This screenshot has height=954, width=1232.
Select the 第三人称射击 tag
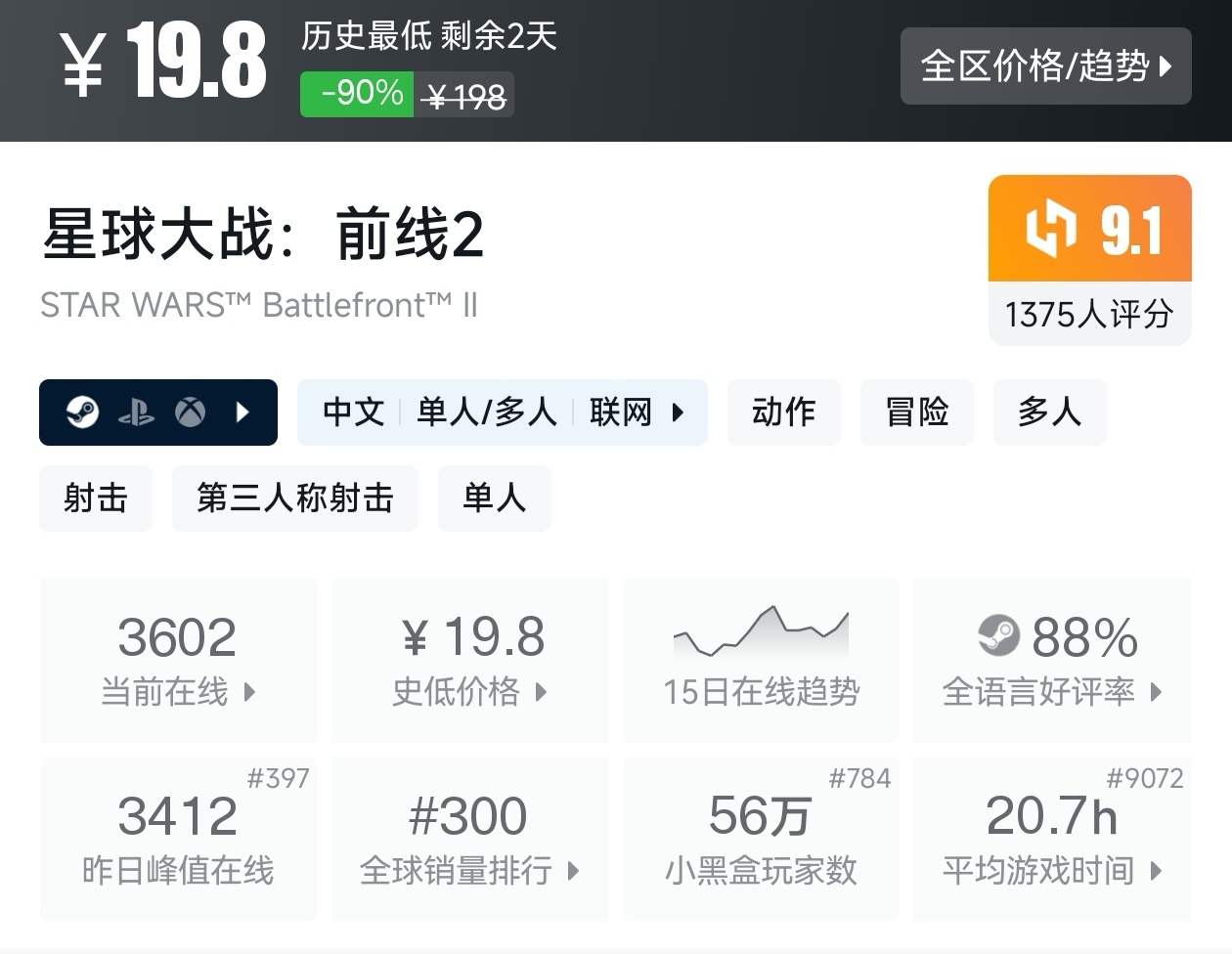click(x=294, y=499)
